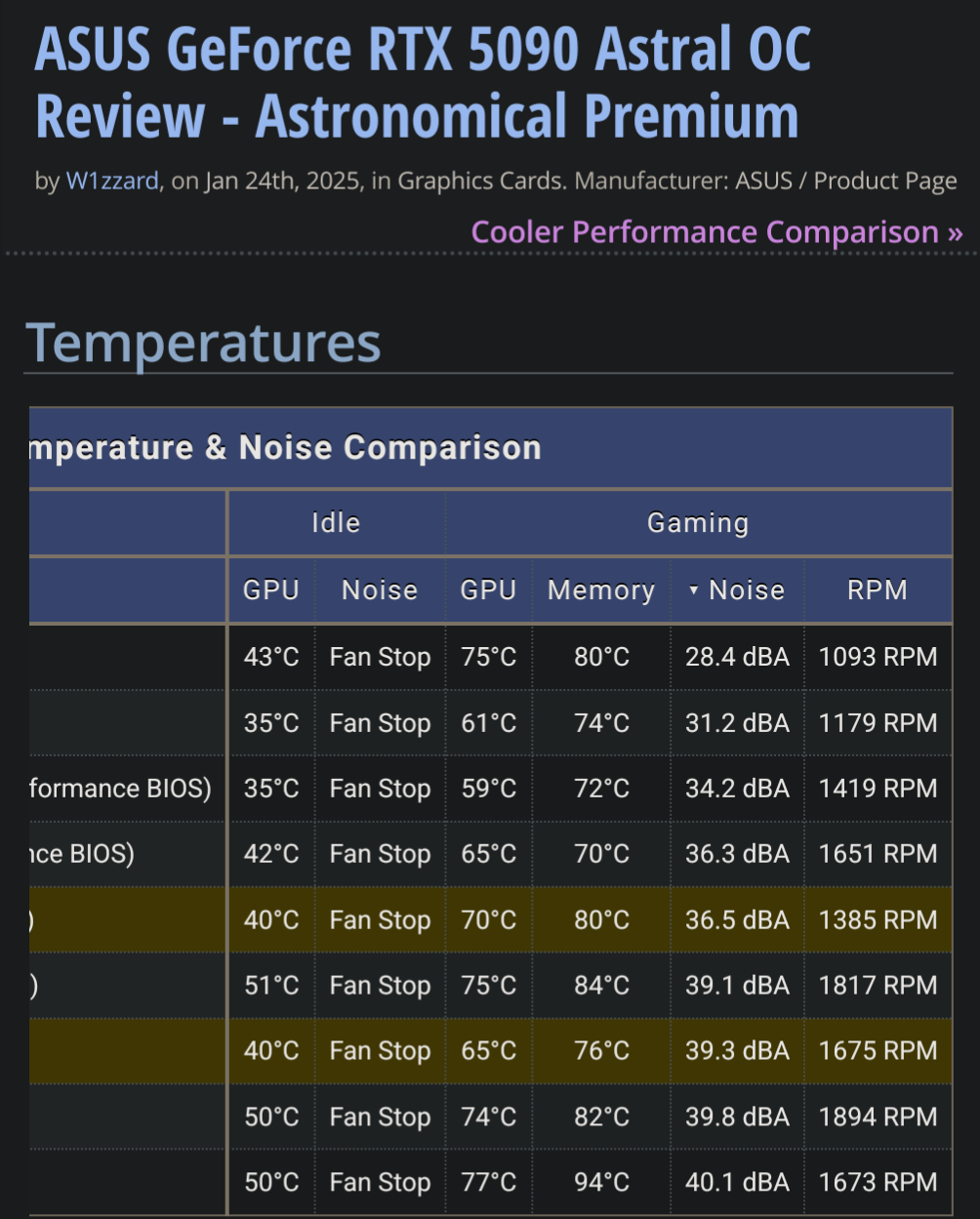Select the 42°C idle GPU temperature

(x=271, y=854)
